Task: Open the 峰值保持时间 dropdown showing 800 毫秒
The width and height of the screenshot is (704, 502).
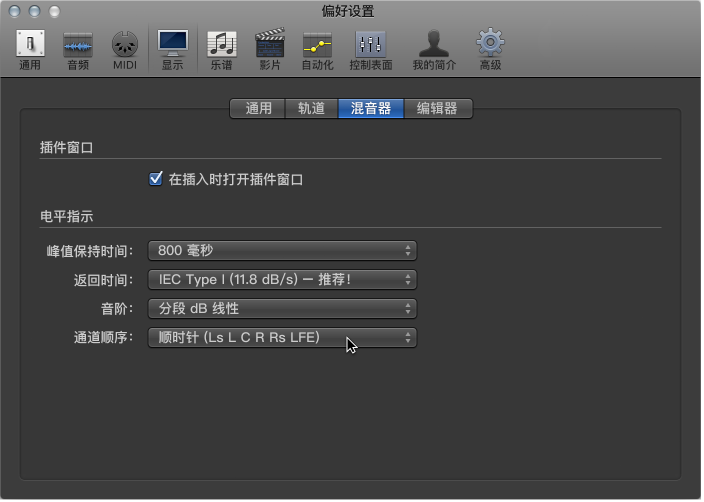Action: pyautogui.click(x=282, y=251)
